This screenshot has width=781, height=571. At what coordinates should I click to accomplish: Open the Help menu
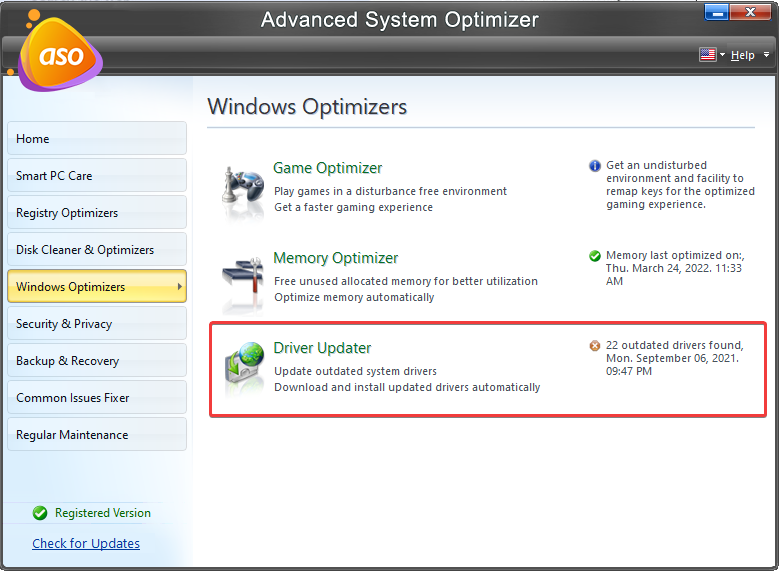pyautogui.click(x=743, y=55)
